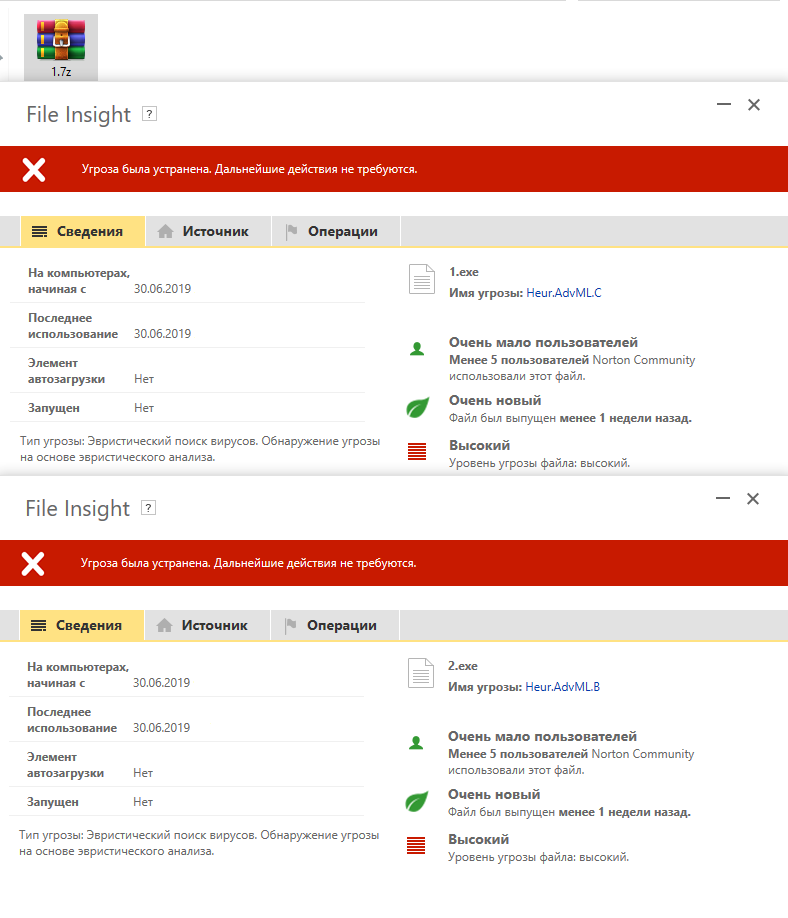Image resolution: width=788 pixels, height=918 pixels.
Task: Close the 2.exe File Insight window
Action: click(x=753, y=499)
